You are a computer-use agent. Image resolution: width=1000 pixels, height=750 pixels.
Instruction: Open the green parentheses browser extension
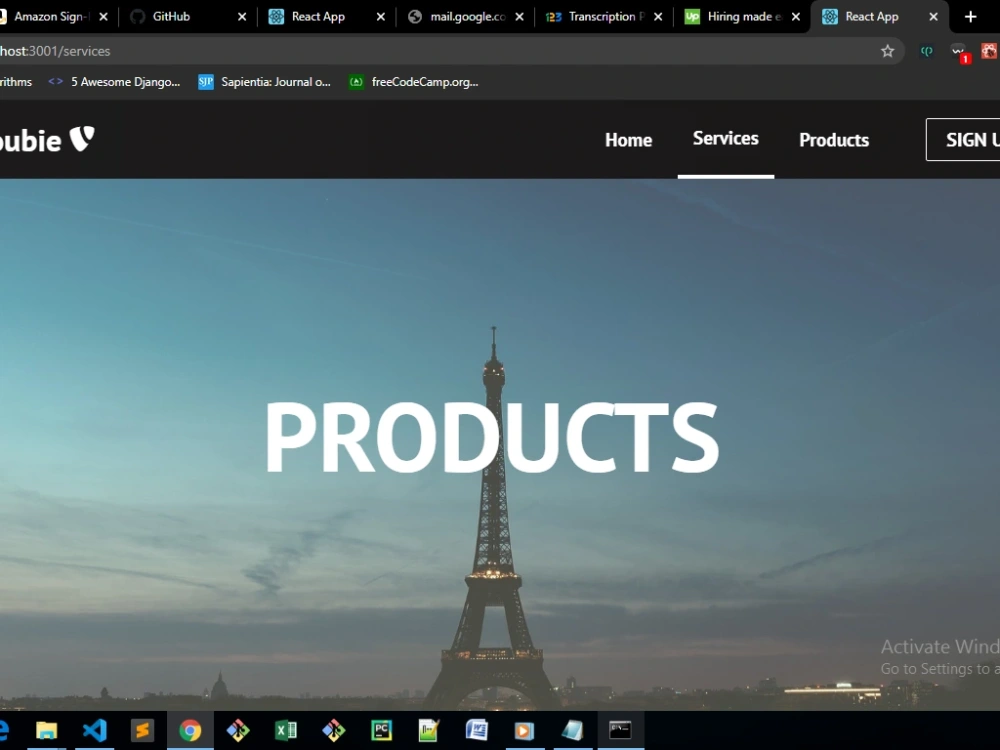927,51
